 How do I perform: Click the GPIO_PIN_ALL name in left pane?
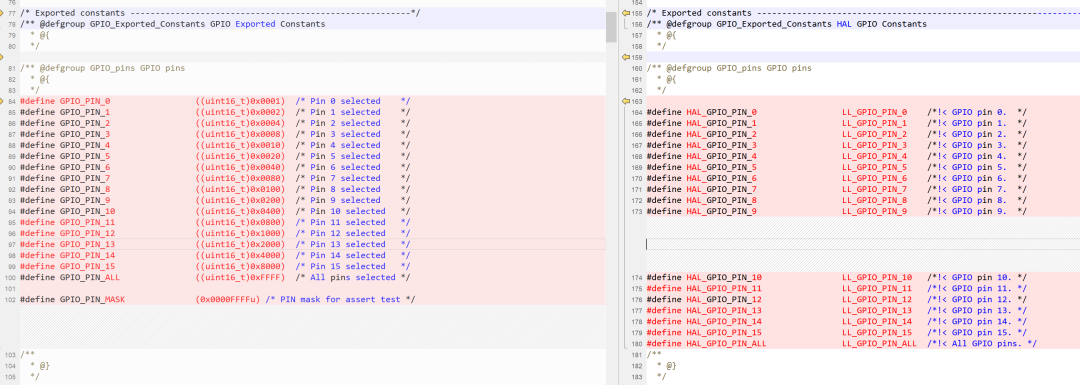90,278
